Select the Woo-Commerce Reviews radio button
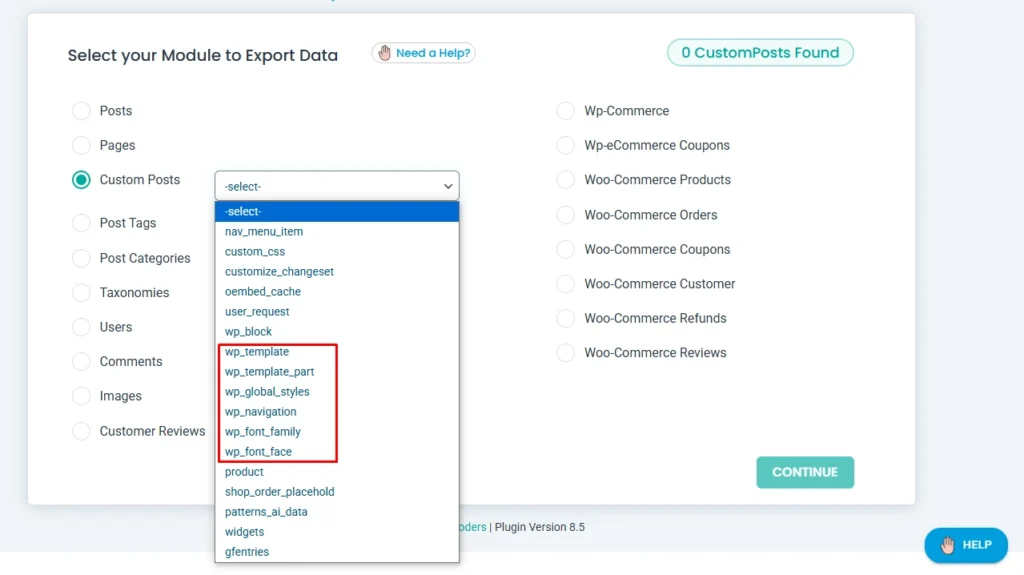Viewport: 1024px width, 575px height. (566, 353)
